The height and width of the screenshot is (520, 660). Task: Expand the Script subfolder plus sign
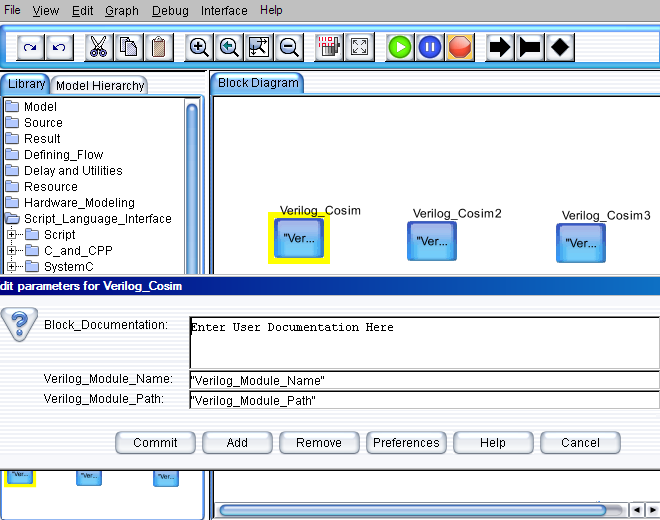coord(12,235)
